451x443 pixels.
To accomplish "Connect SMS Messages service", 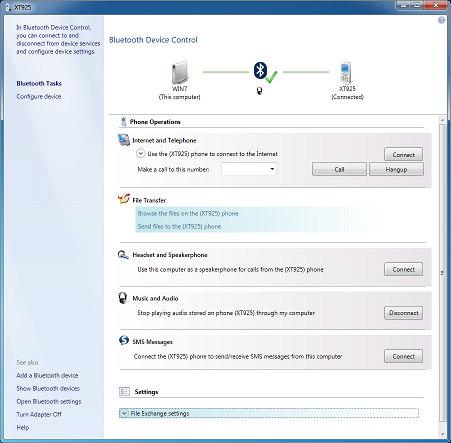I will tap(403, 356).
